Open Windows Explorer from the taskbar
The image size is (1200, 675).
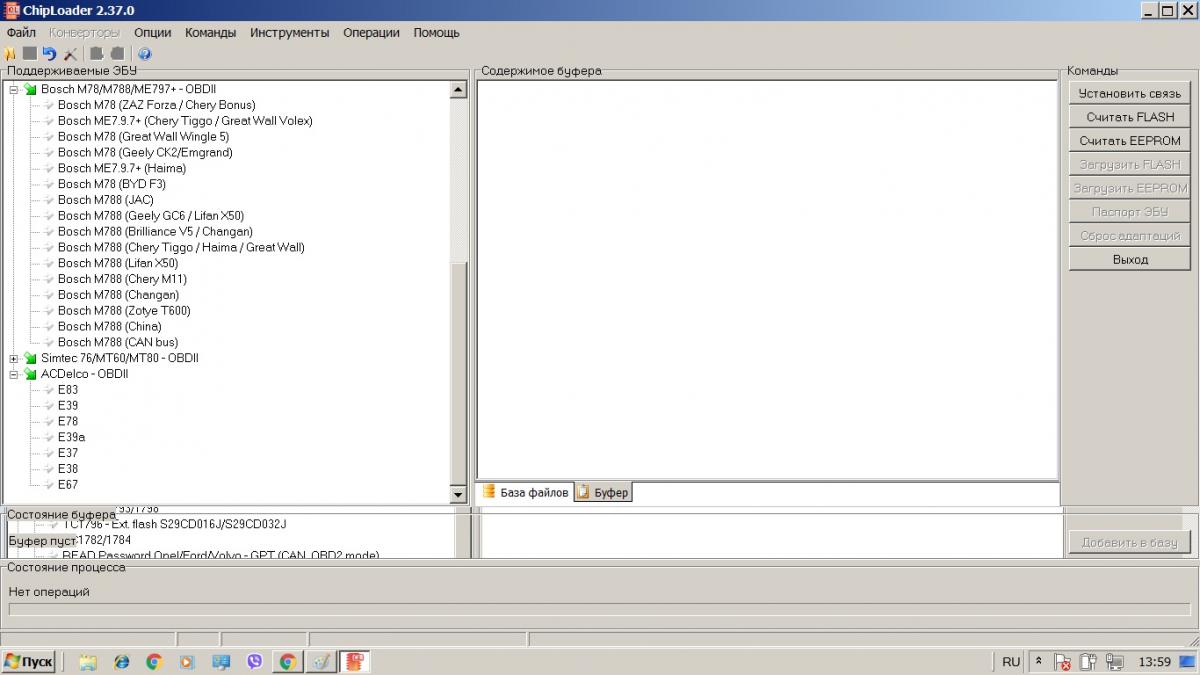[88, 662]
